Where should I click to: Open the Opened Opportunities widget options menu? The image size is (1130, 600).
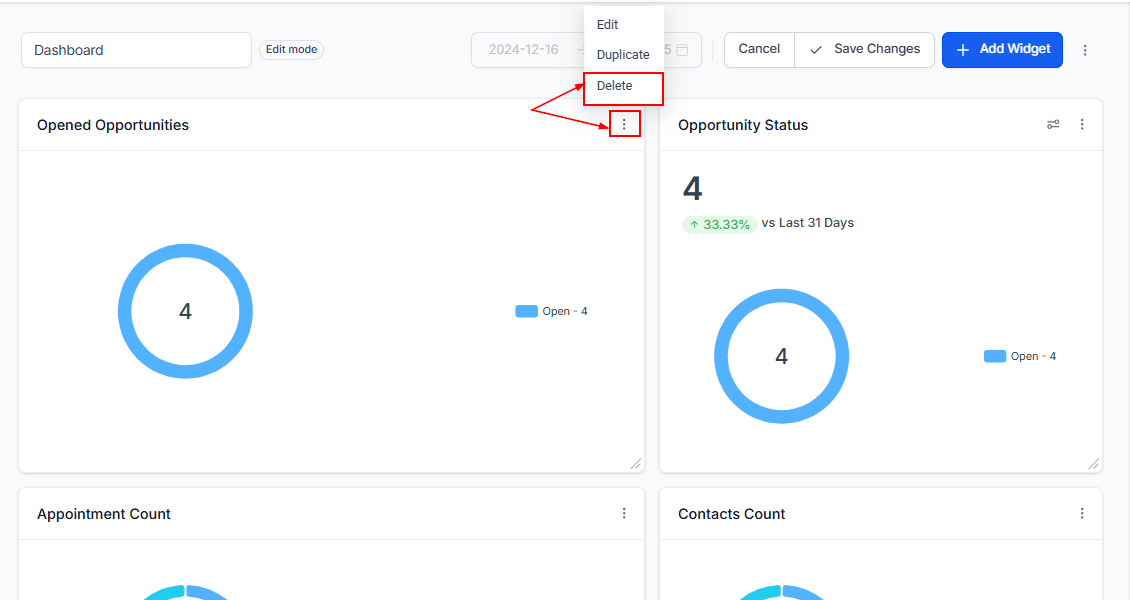(624, 125)
